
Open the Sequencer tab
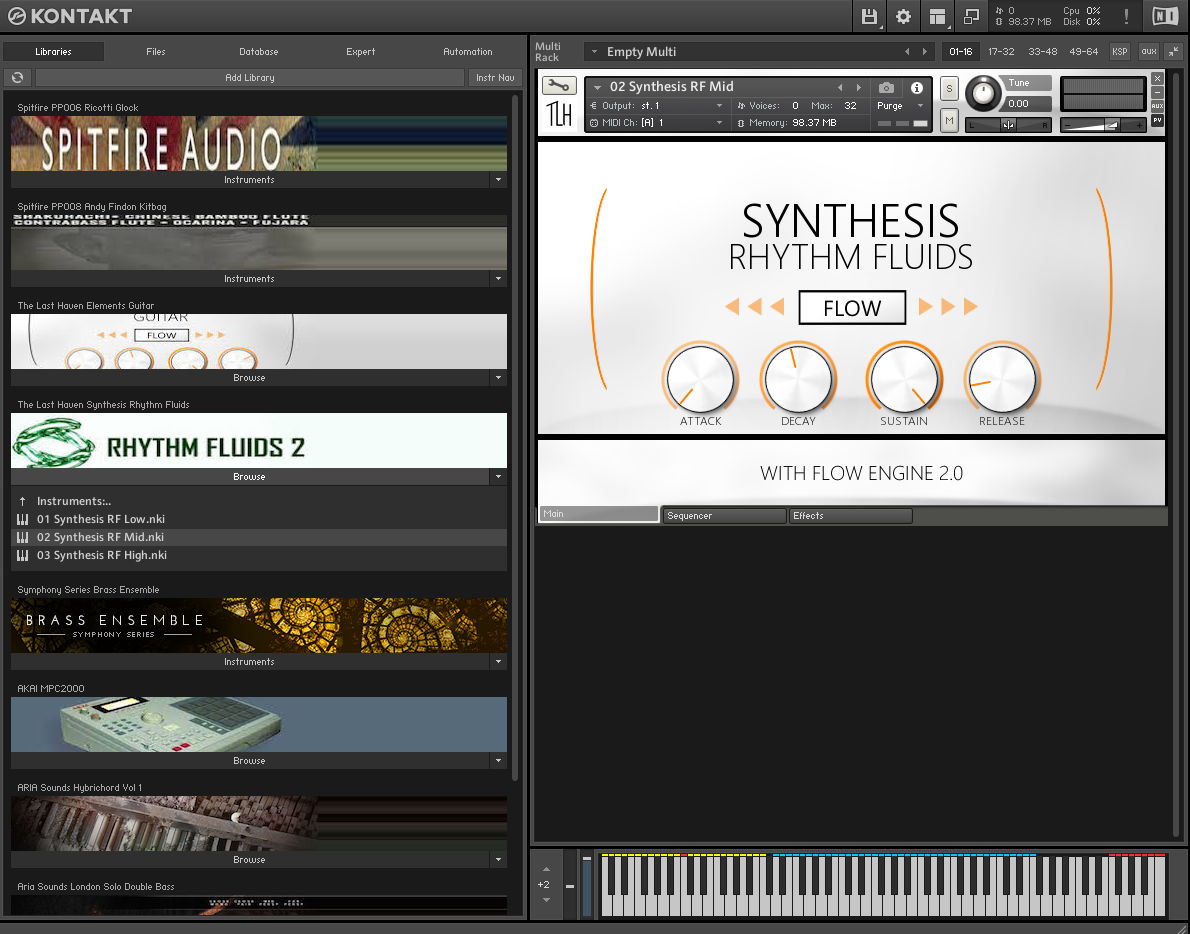point(724,516)
